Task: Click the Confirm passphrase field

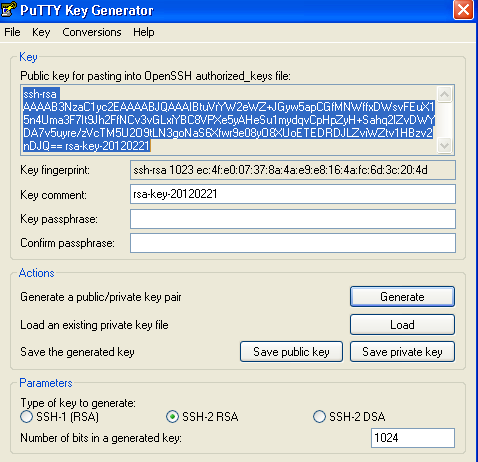Action: (x=293, y=243)
